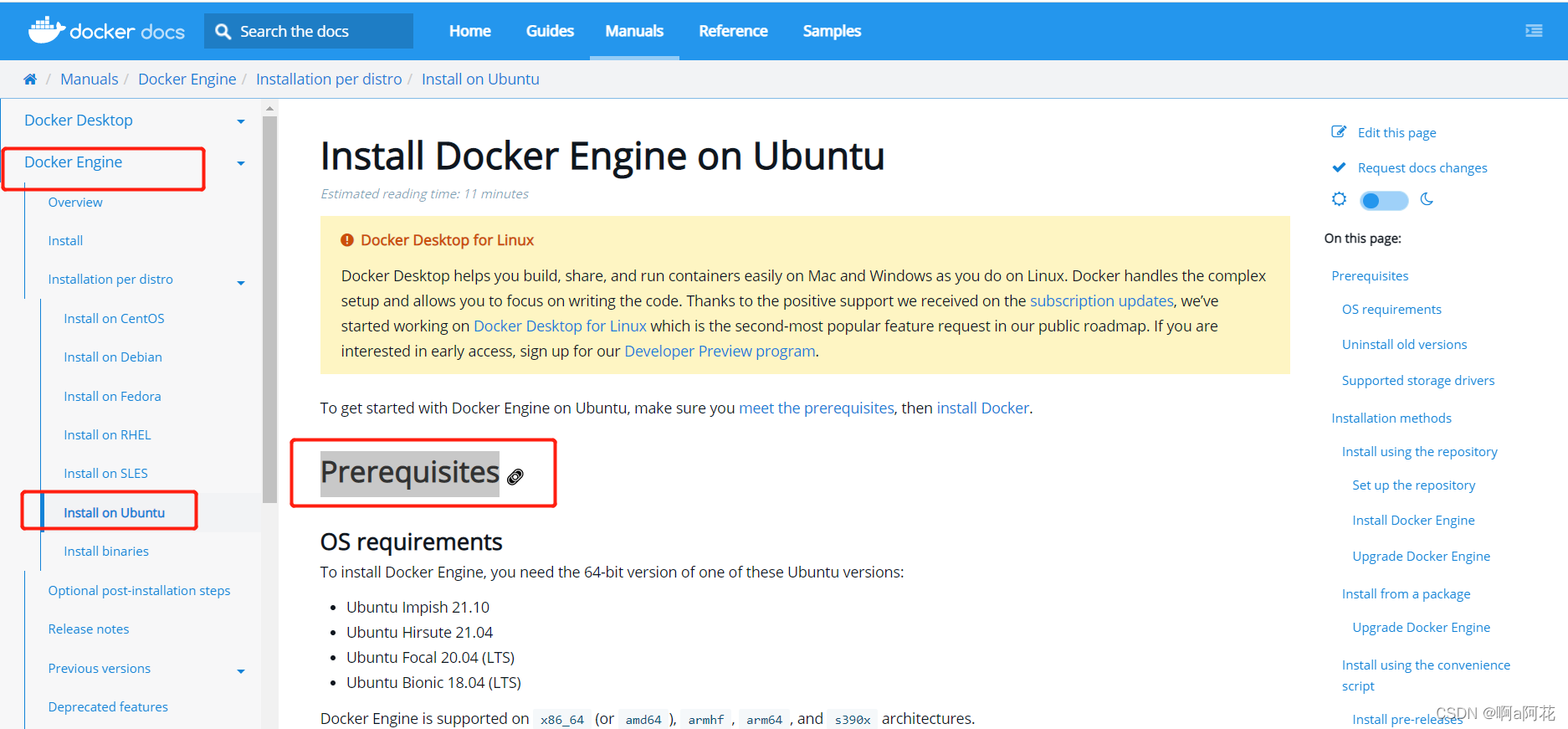Viewport: 1568px width, 729px height.
Task: Open Overview in the sidebar
Action: (x=75, y=203)
